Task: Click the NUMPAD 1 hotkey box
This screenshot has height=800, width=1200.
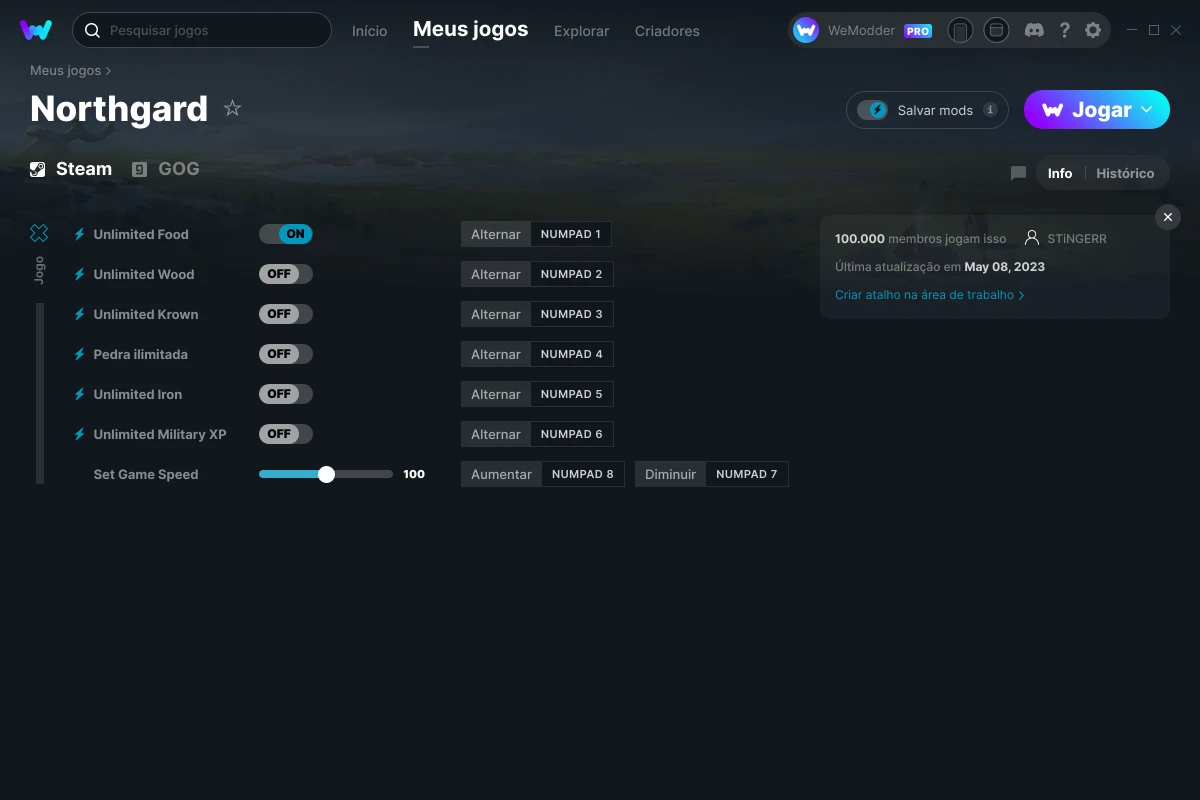Action: [x=571, y=234]
